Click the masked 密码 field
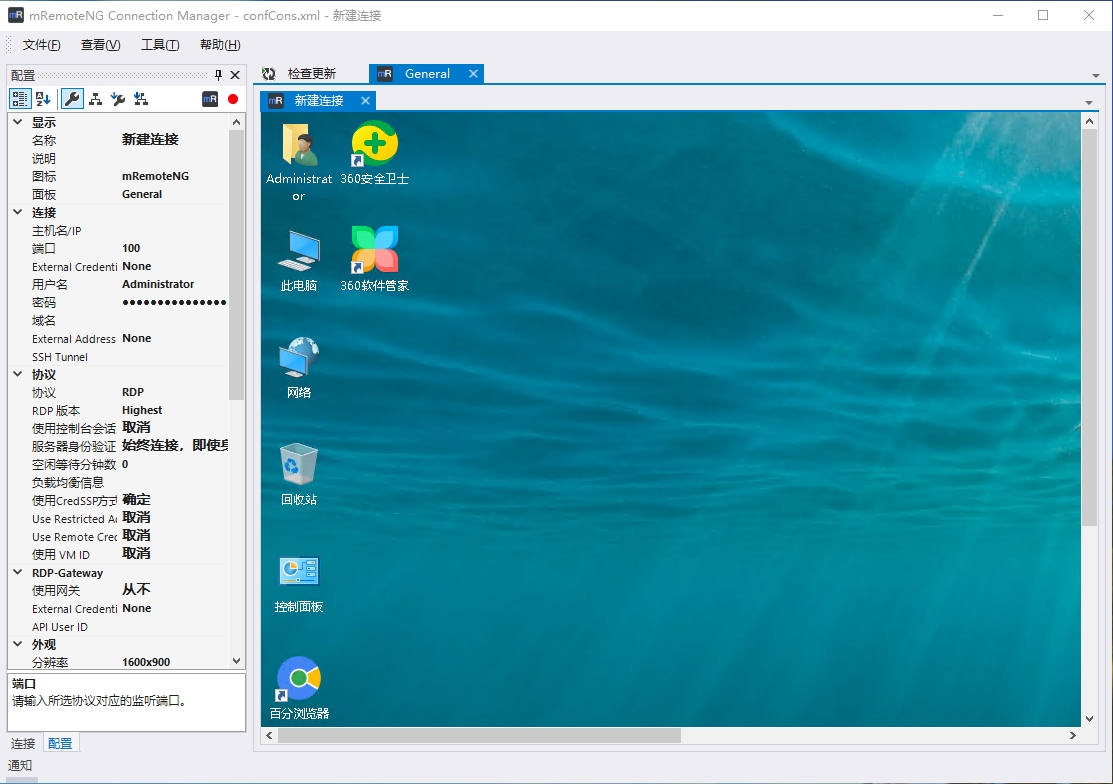 (174, 302)
